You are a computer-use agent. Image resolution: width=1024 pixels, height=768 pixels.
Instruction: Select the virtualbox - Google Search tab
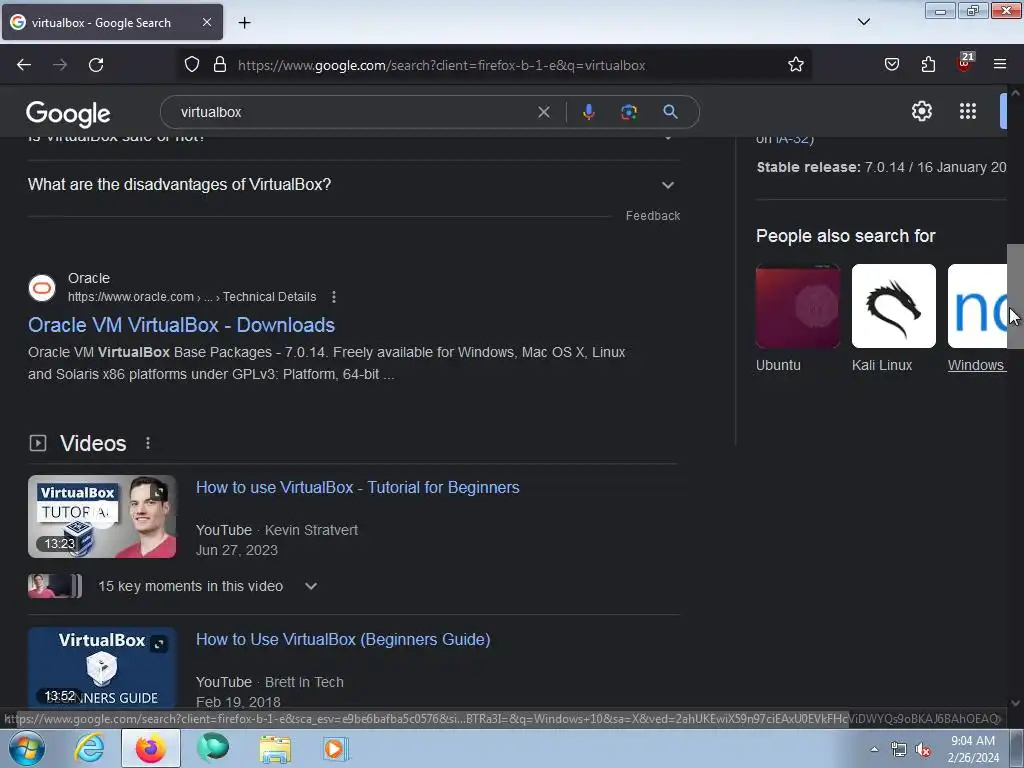[x=112, y=22]
